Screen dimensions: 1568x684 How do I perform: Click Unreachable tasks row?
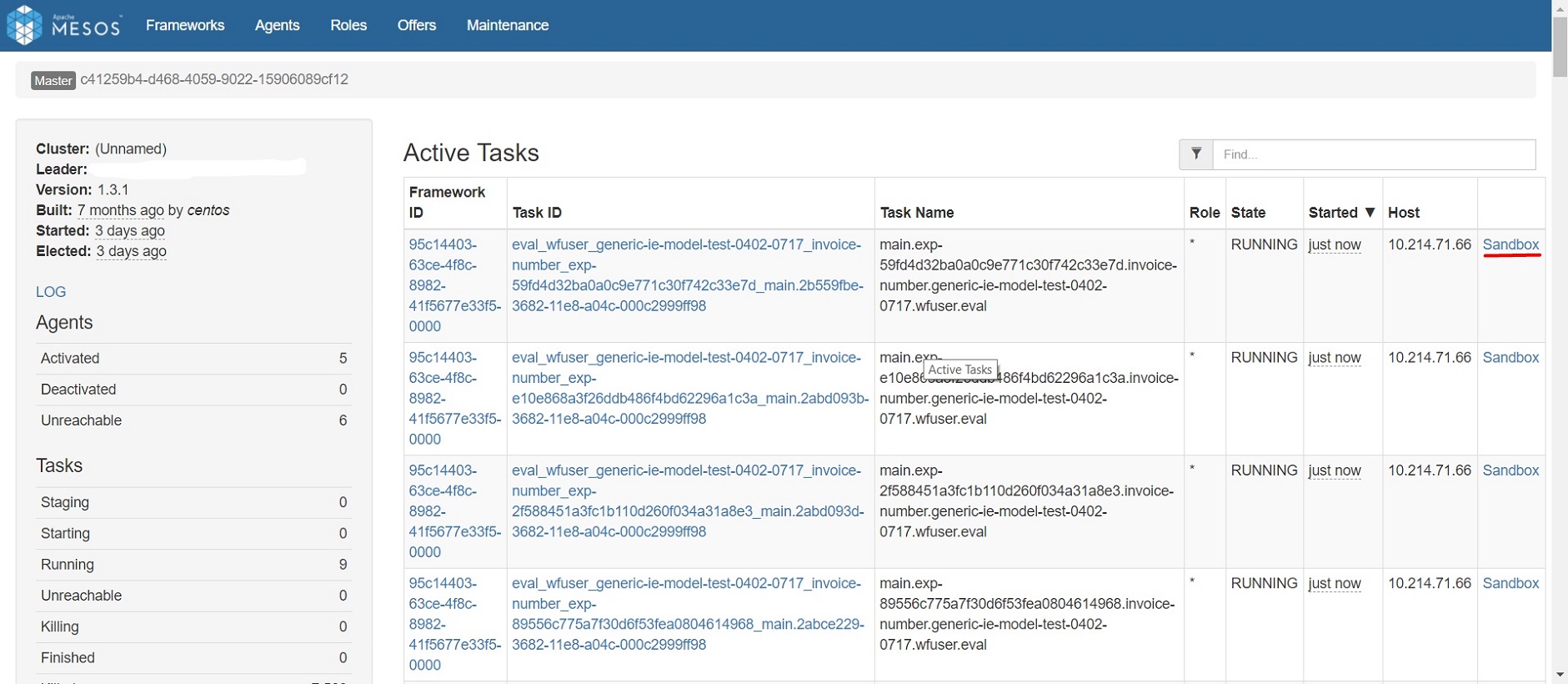click(193, 596)
